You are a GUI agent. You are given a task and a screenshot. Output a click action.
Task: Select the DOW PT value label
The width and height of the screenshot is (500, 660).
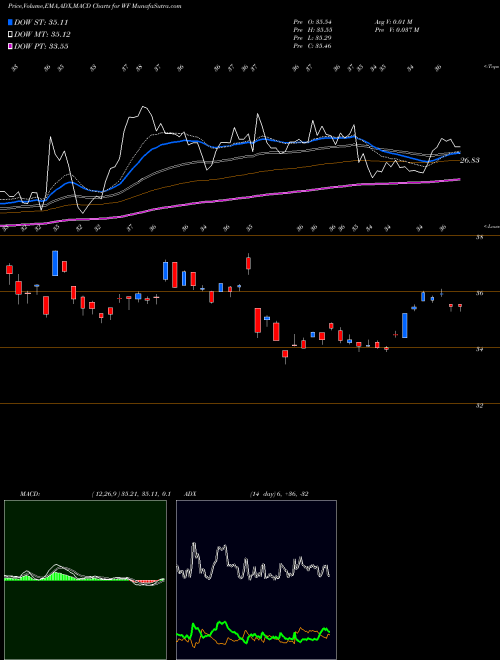[x=41, y=47]
